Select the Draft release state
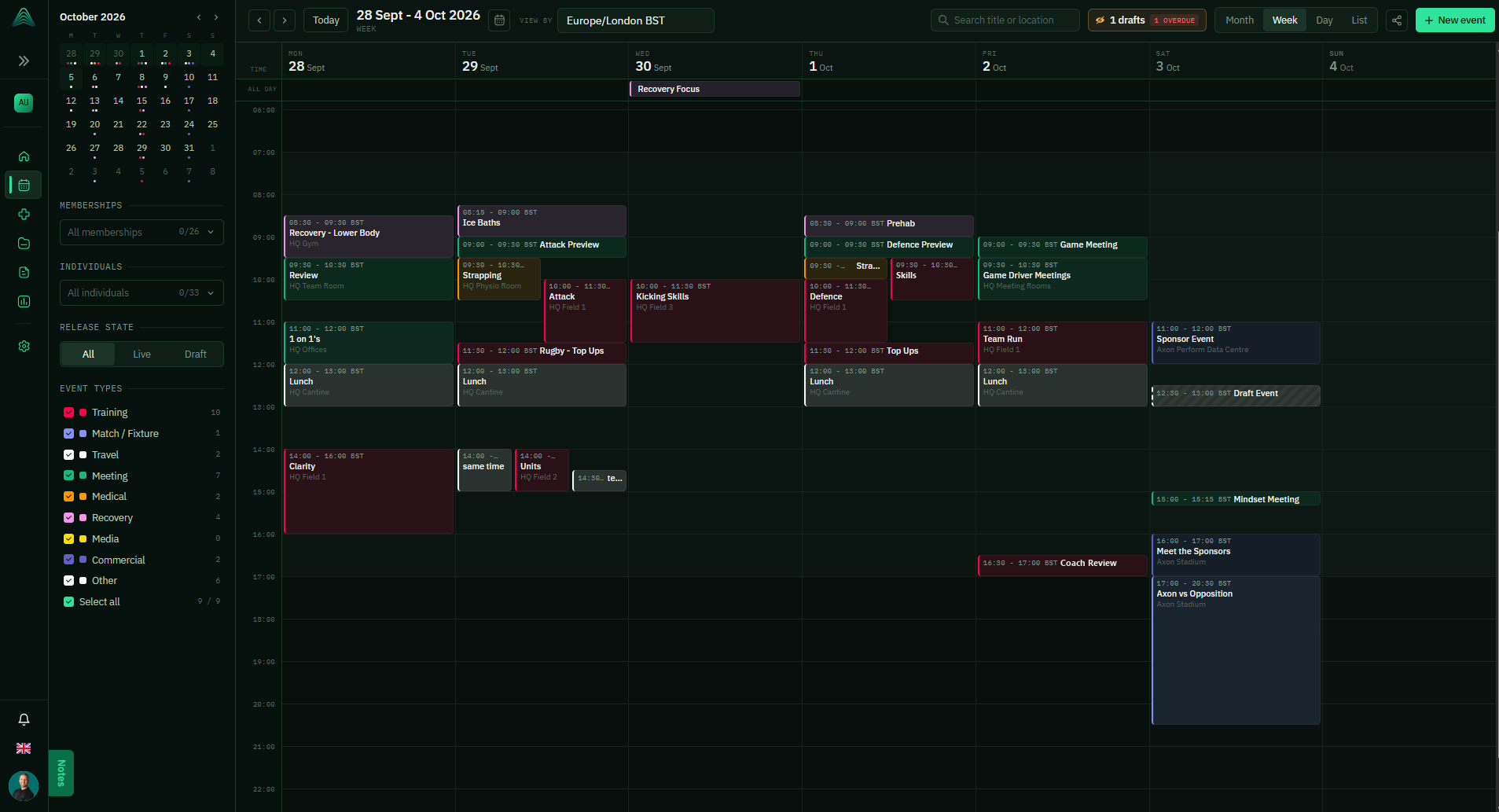Image resolution: width=1499 pixels, height=812 pixels. (x=196, y=355)
